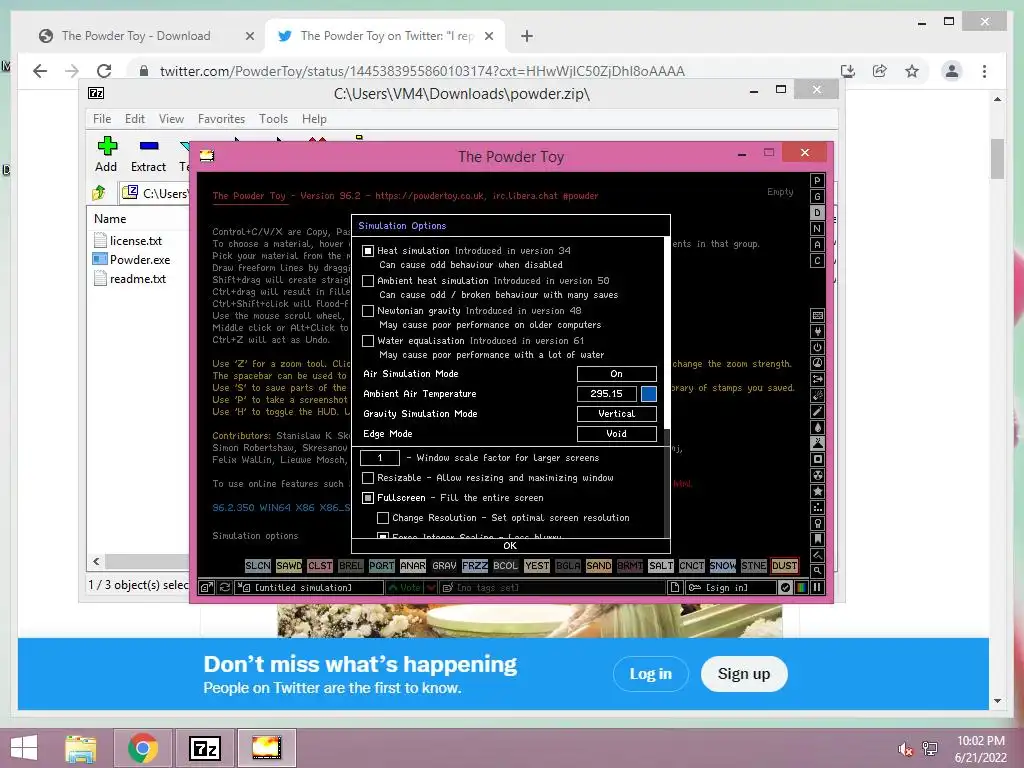
Task: Click the pause simulation icon
Action: pos(817,587)
